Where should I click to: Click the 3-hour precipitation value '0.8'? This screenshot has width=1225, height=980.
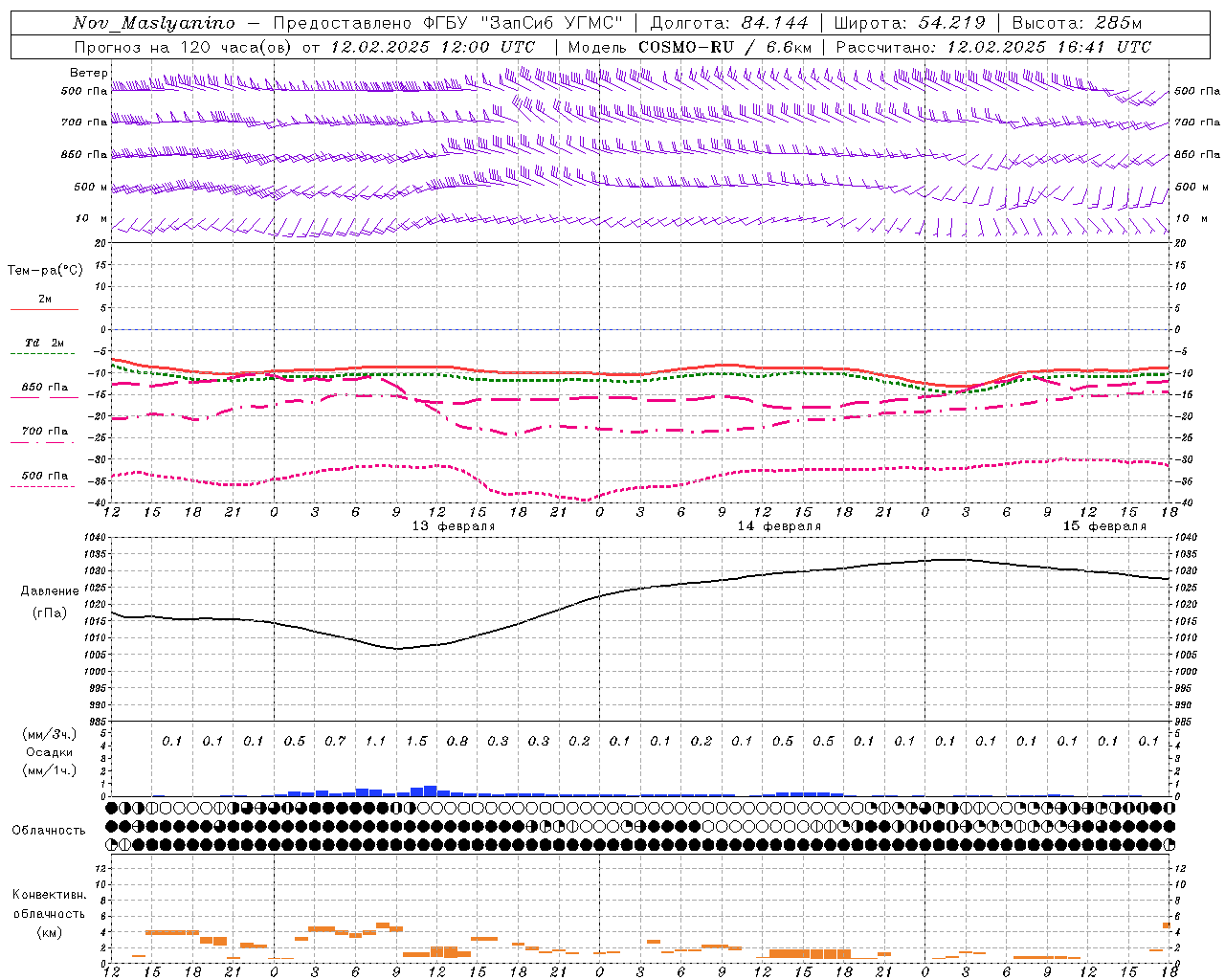click(x=457, y=741)
